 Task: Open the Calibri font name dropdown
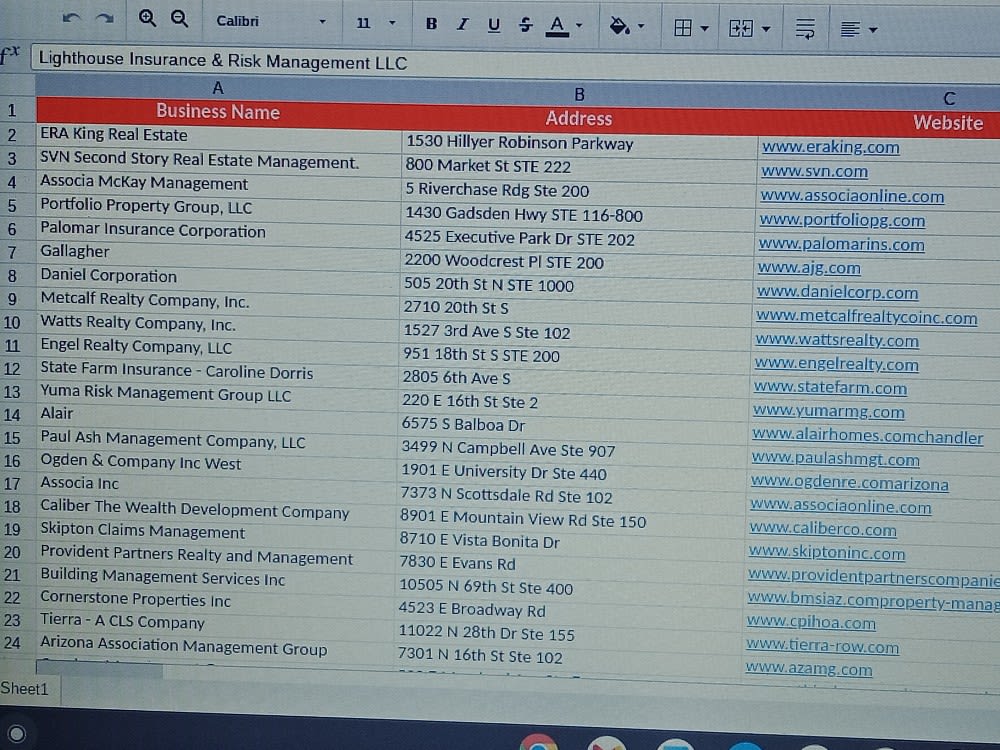pos(271,21)
